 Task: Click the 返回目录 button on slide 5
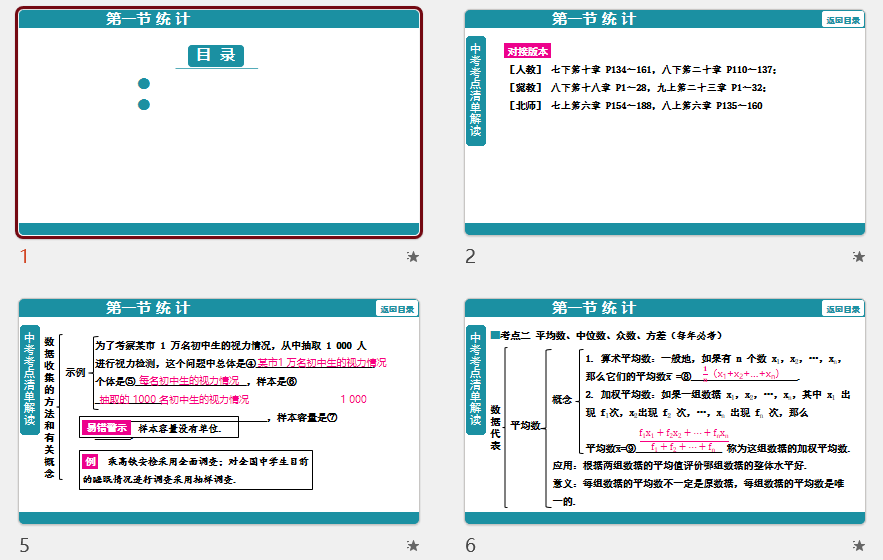click(397, 309)
